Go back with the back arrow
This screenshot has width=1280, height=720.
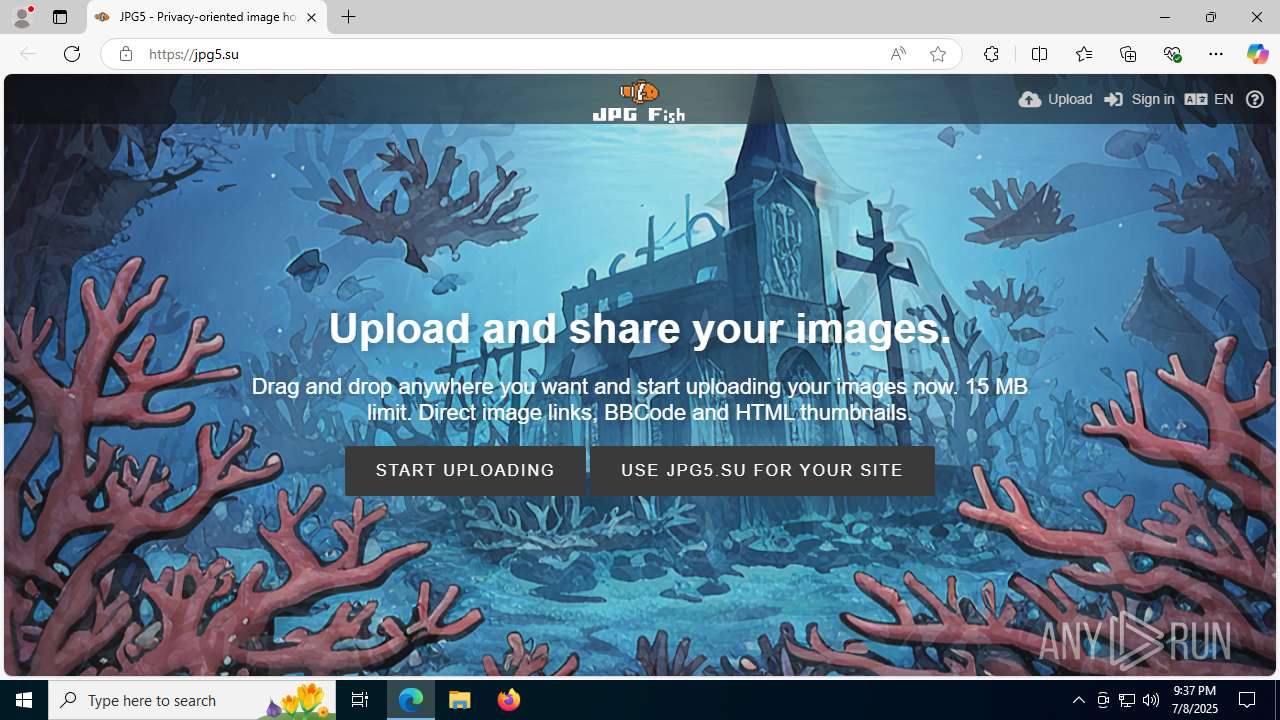(x=28, y=54)
